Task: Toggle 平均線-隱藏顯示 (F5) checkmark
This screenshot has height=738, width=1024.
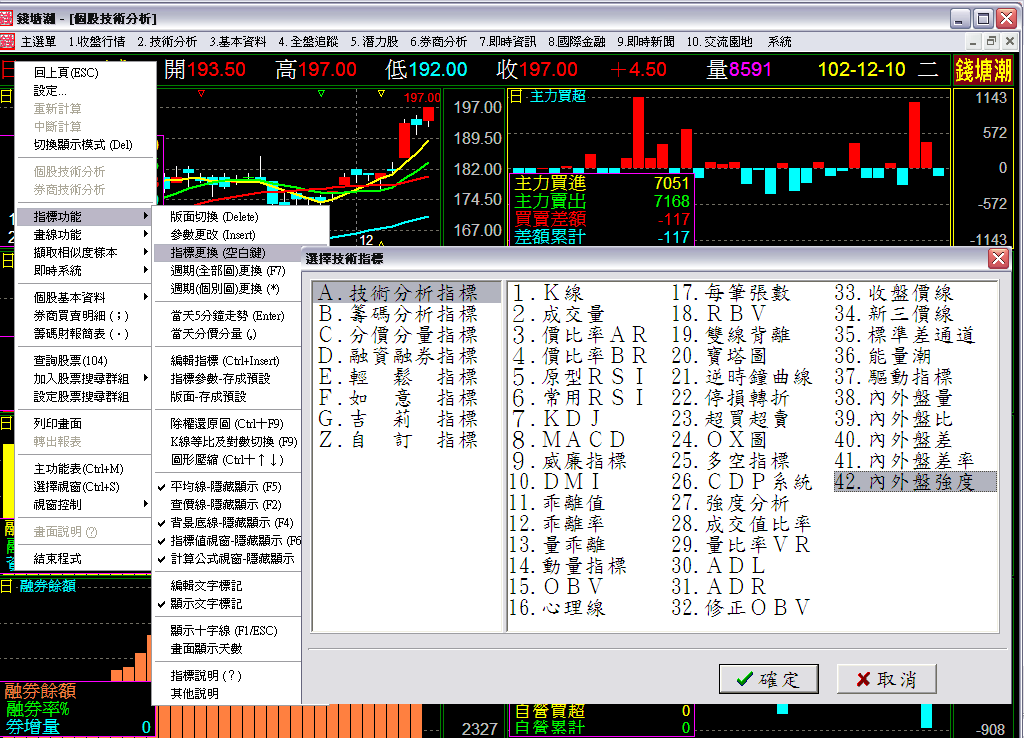Action: (x=225, y=486)
